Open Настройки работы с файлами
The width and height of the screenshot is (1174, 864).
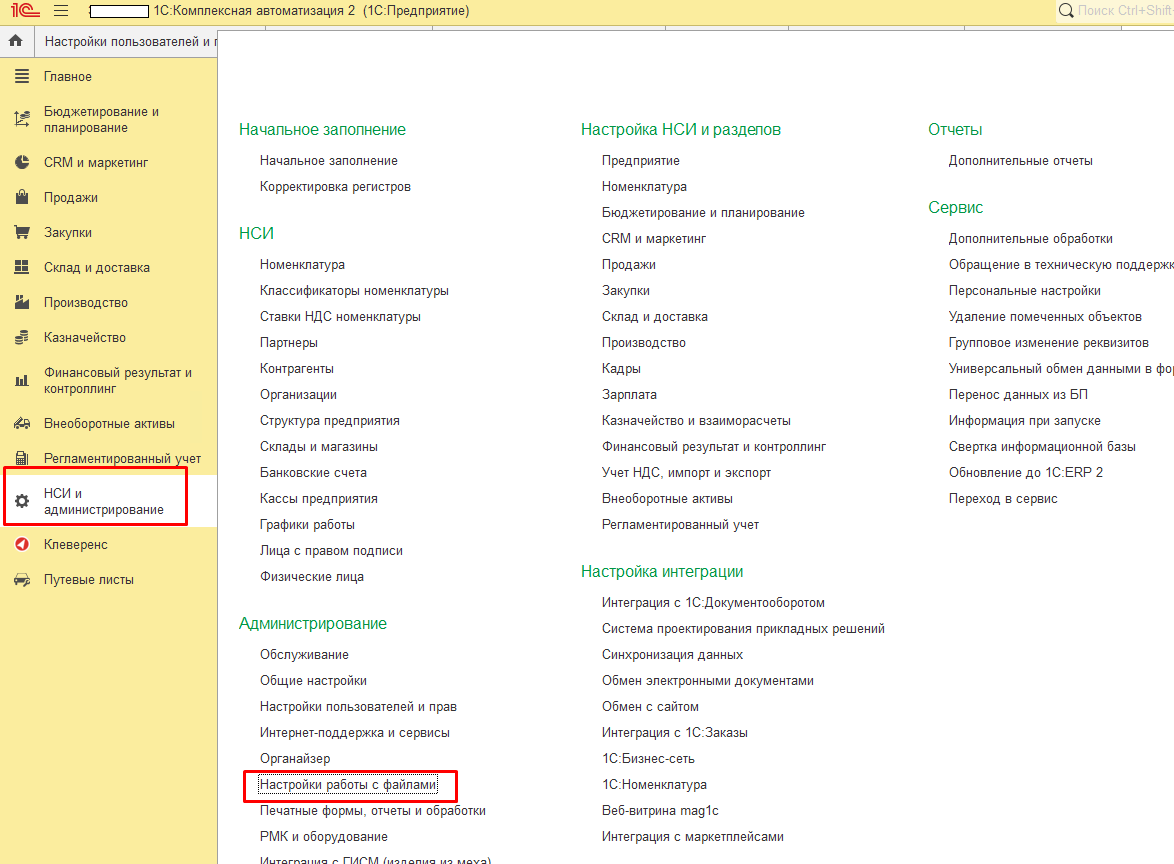tap(347, 785)
